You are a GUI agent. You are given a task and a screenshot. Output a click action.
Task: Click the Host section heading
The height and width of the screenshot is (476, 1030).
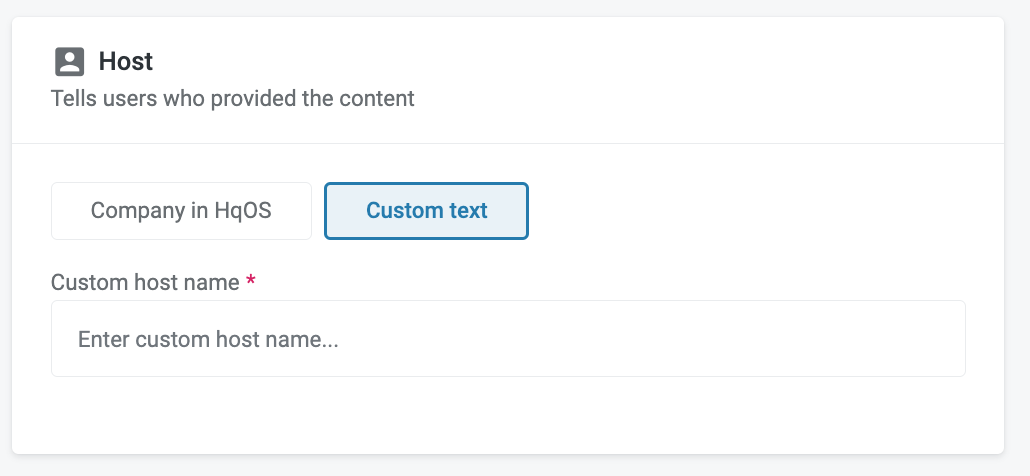tap(125, 62)
